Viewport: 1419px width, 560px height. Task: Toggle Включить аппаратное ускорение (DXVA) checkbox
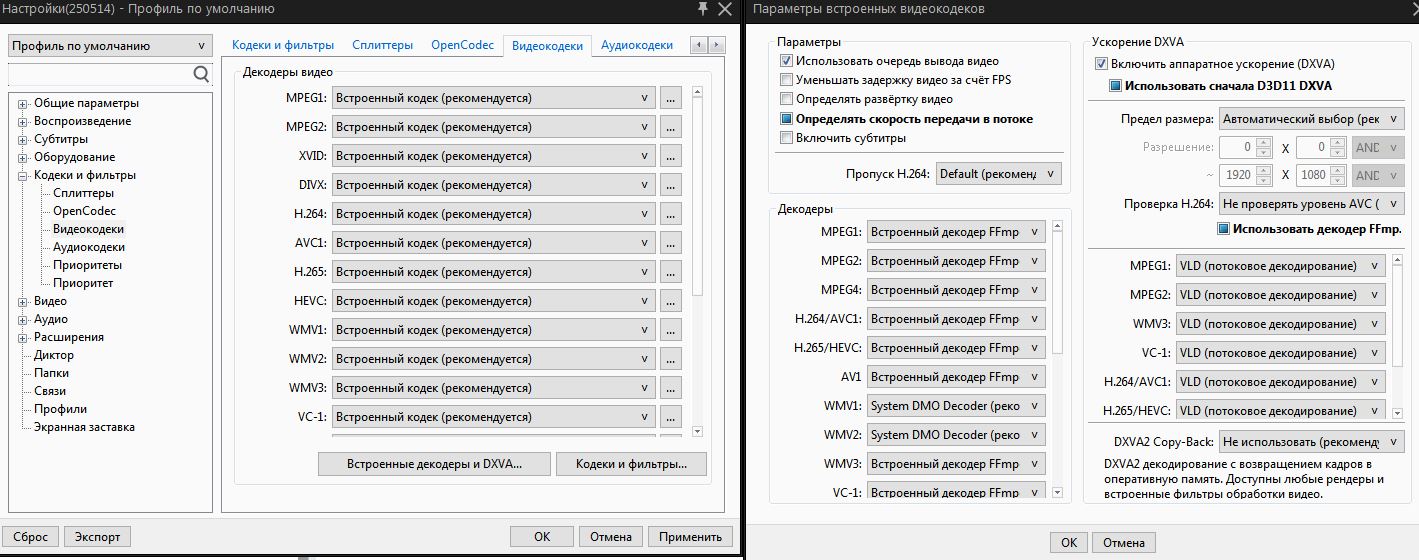point(1102,64)
